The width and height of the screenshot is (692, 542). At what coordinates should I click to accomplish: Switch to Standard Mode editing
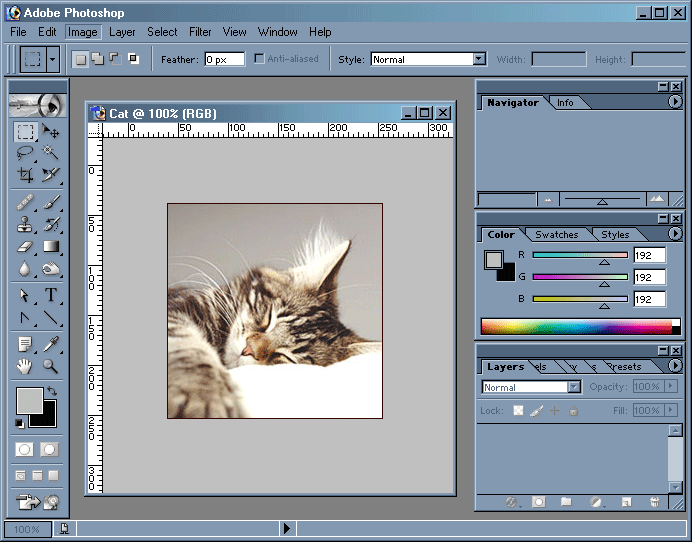tap(25, 449)
